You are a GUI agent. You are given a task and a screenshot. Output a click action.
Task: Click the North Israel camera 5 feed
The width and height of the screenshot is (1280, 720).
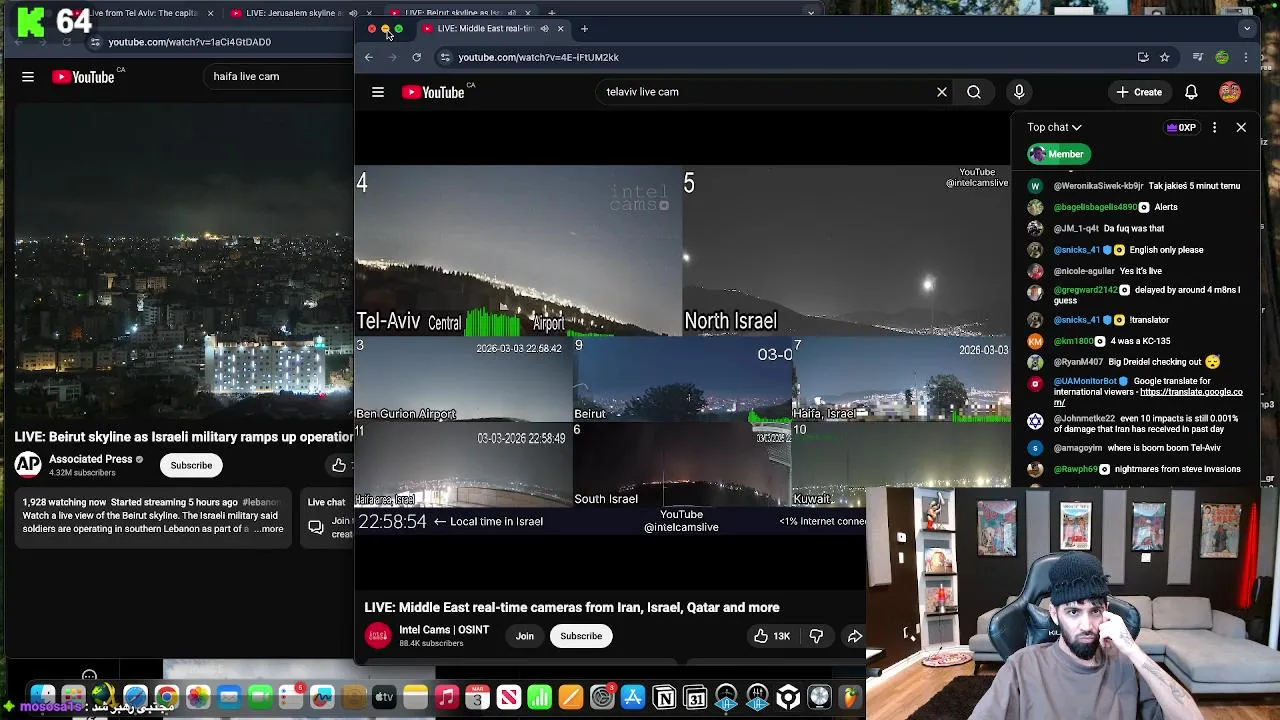pyautogui.click(x=846, y=251)
